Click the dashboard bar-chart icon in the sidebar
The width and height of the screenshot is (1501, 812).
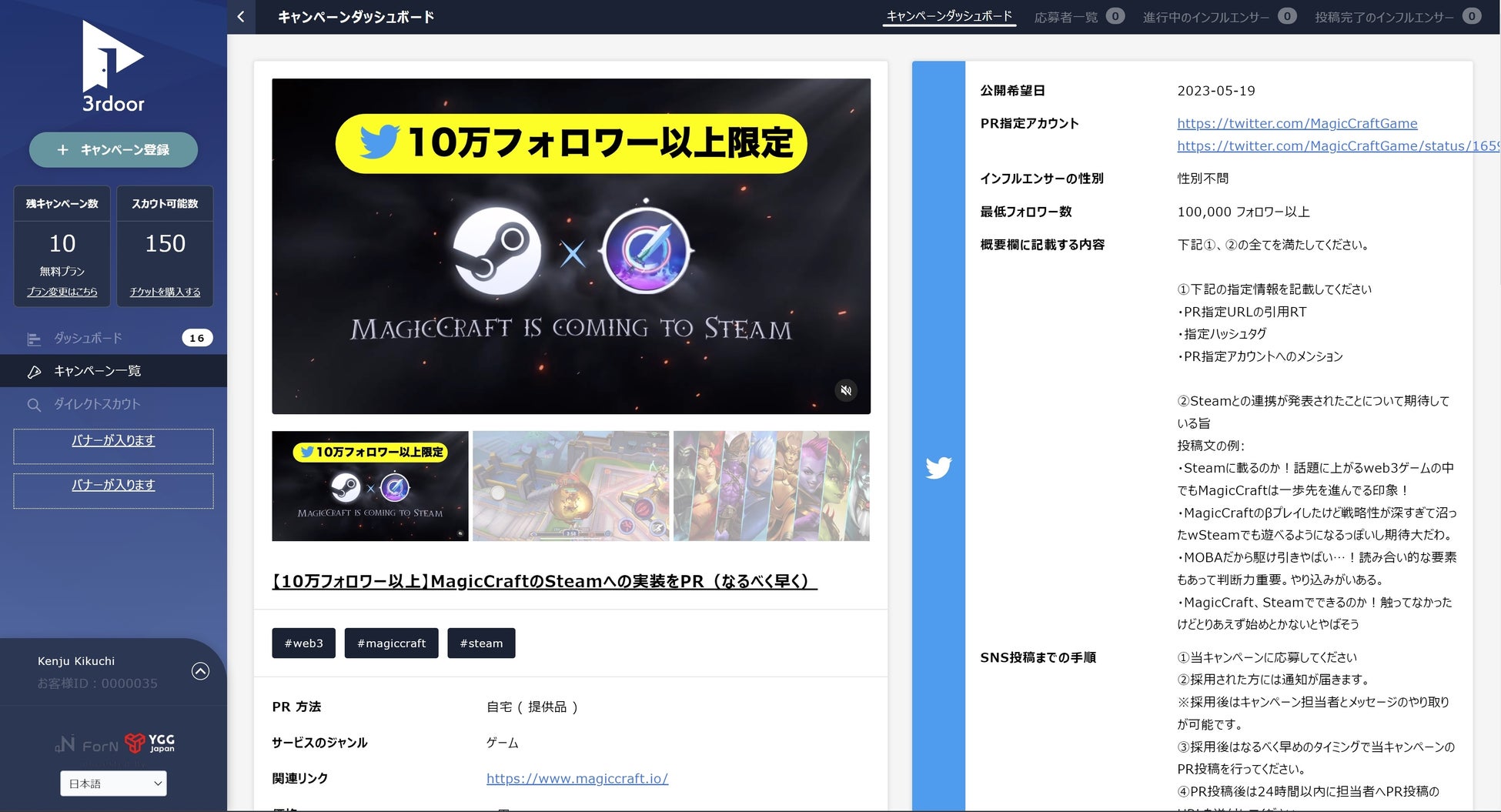(34, 339)
